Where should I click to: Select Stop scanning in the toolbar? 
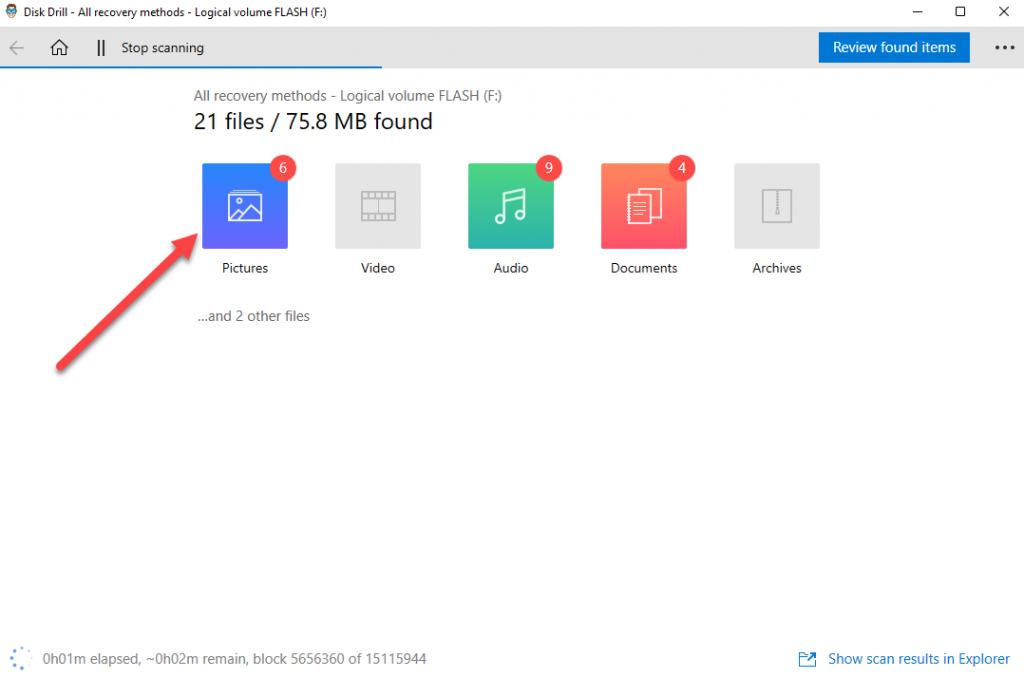[x=164, y=47]
